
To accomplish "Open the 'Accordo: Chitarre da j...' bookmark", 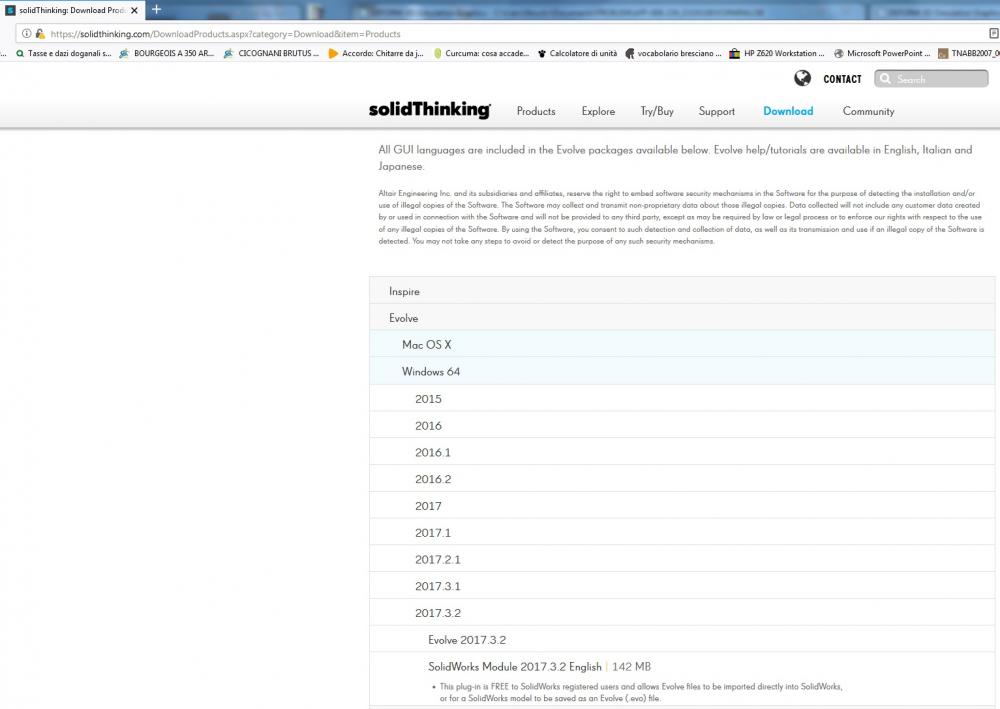I will click(376, 54).
